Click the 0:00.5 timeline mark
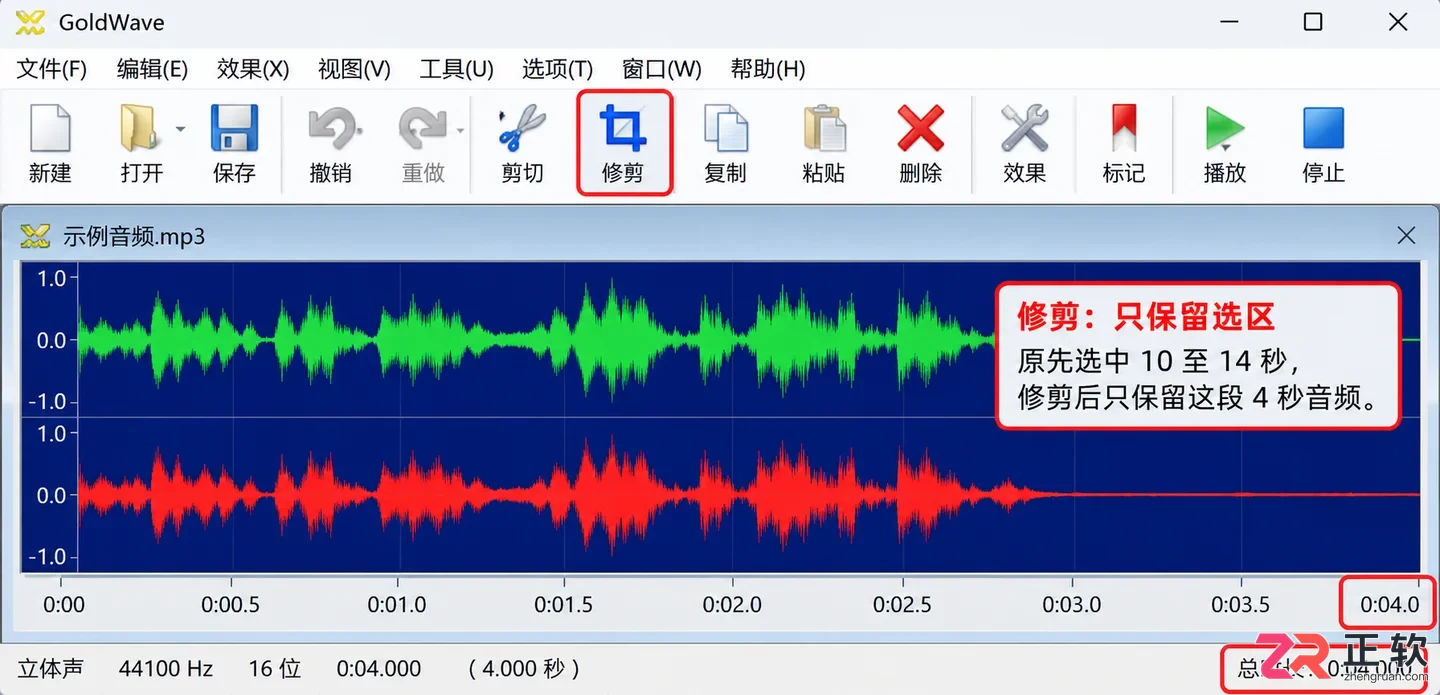The image size is (1440, 695). [231, 604]
